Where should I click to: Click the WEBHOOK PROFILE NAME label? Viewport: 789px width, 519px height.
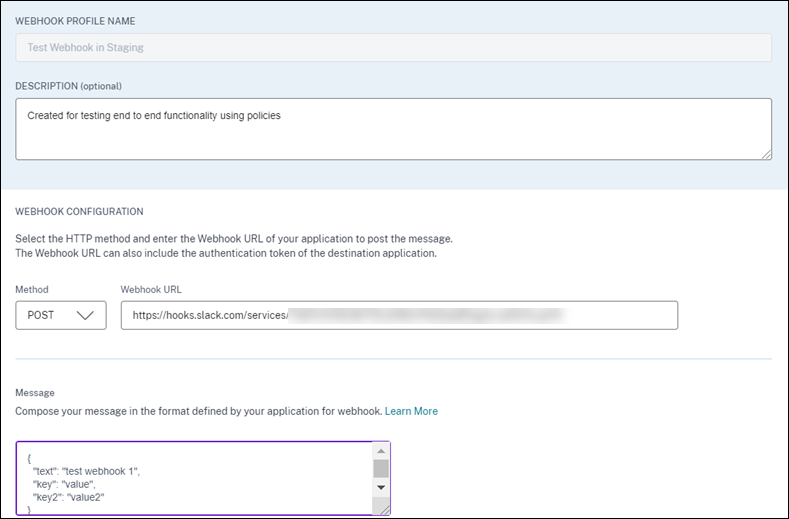point(75,21)
